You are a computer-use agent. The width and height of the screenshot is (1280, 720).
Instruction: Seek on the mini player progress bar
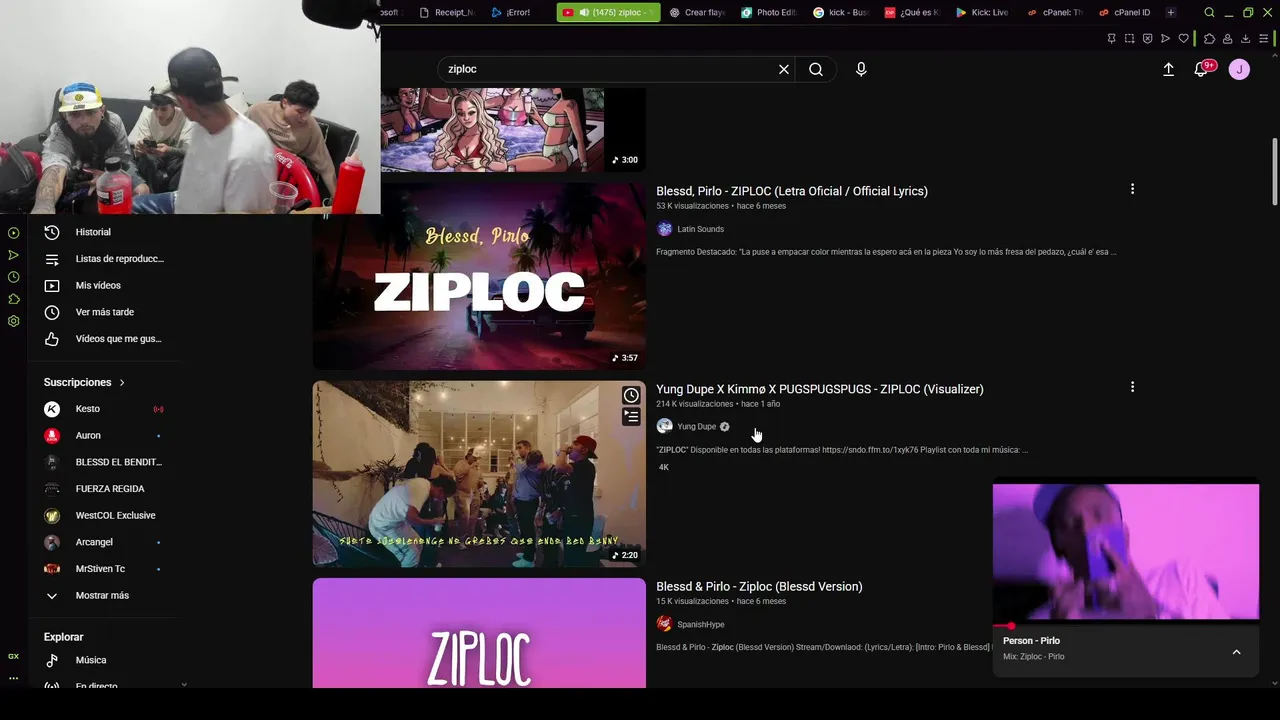(x=1126, y=626)
